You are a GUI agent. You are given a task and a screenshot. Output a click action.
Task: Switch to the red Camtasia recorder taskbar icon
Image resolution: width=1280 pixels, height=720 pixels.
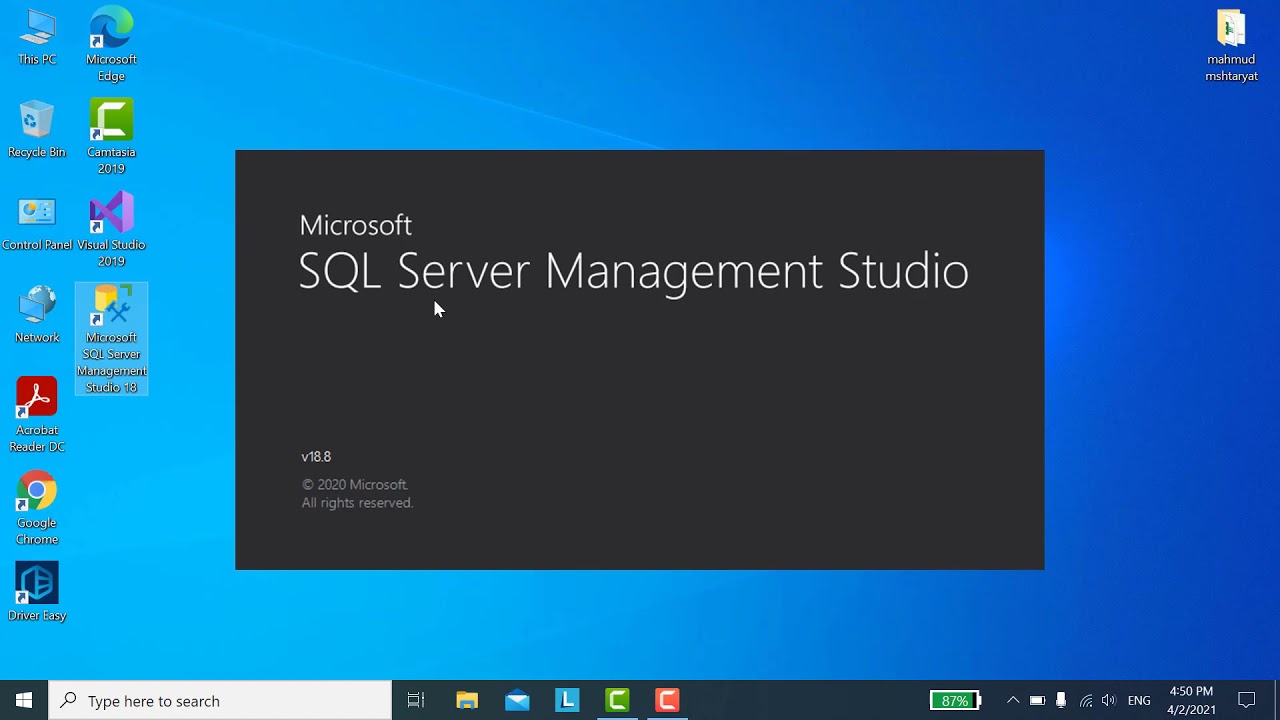click(x=667, y=700)
